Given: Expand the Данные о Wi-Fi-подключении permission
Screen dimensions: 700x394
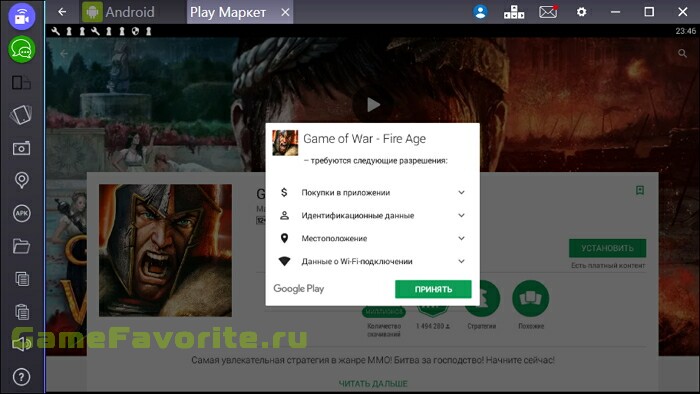Looking at the screenshot, I should [372, 261].
